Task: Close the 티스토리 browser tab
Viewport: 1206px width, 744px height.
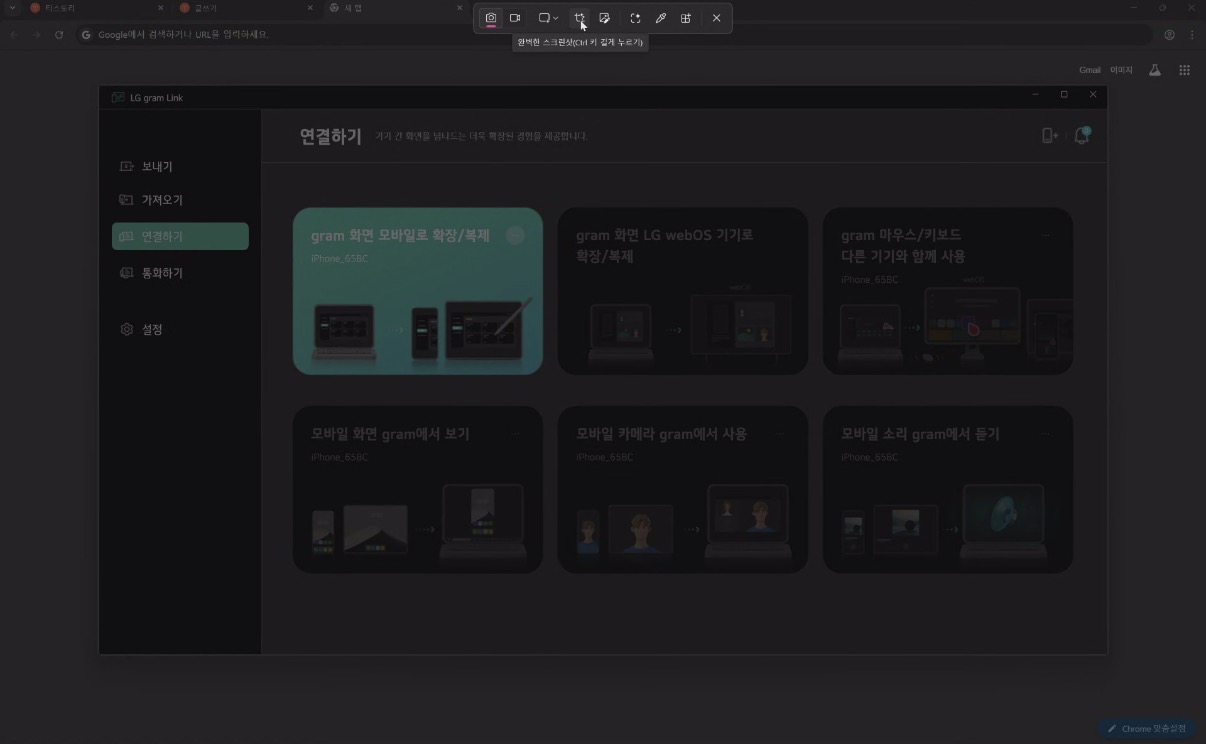Action: (x=160, y=8)
